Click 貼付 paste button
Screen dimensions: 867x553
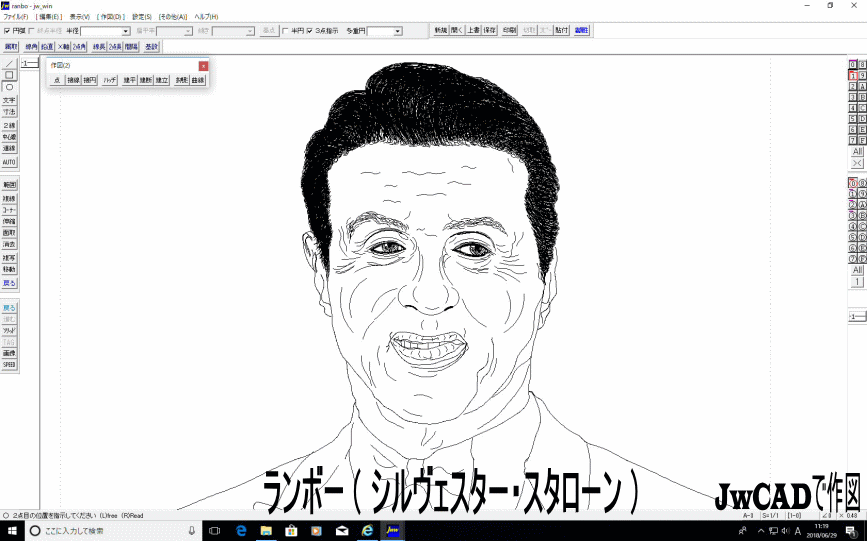coord(562,30)
